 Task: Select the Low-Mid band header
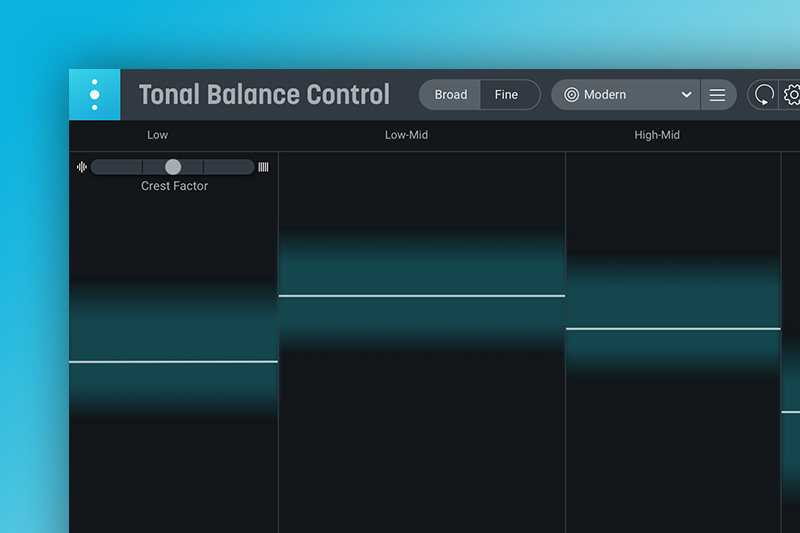click(x=406, y=135)
